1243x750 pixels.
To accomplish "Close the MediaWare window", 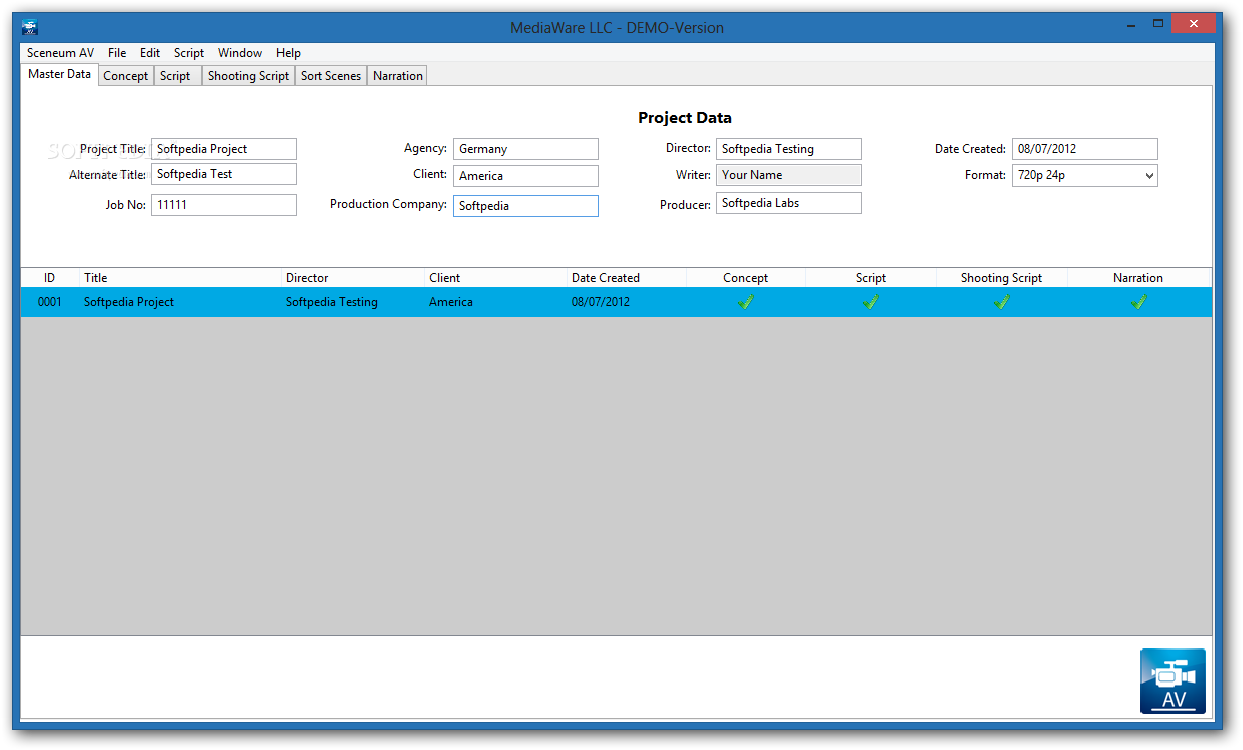I will 1193,24.
